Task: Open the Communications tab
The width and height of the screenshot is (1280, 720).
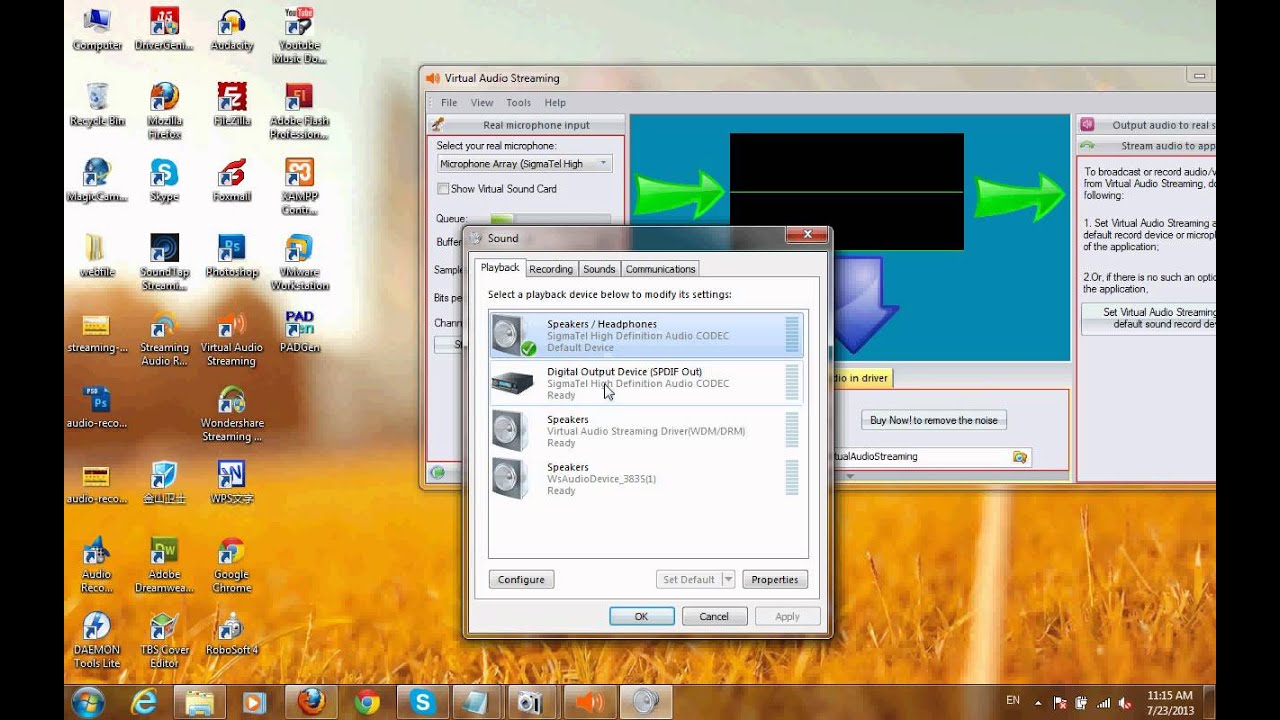Action: click(x=660, y=269)
